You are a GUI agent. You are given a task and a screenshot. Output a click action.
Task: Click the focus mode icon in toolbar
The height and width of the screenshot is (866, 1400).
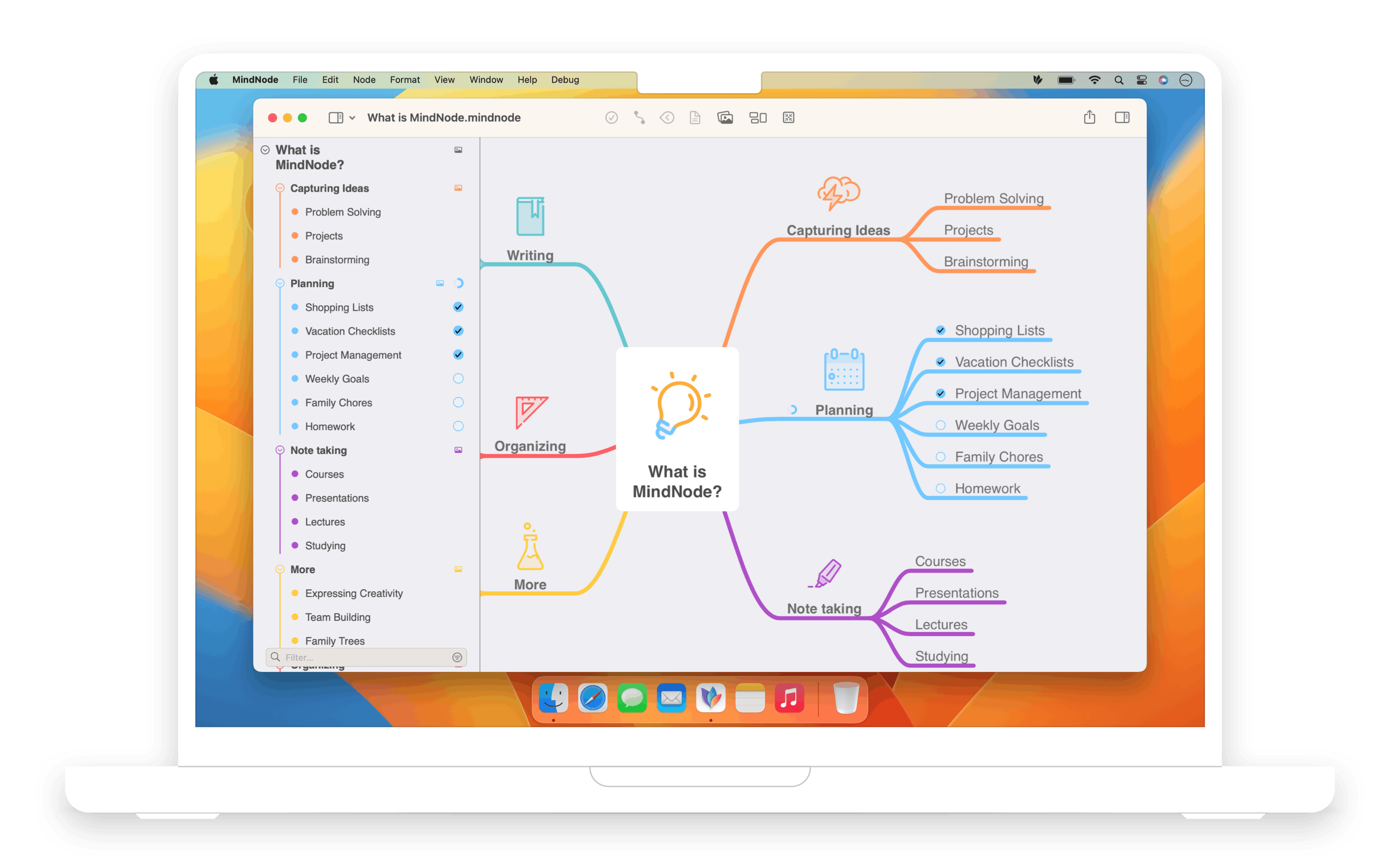789,117
